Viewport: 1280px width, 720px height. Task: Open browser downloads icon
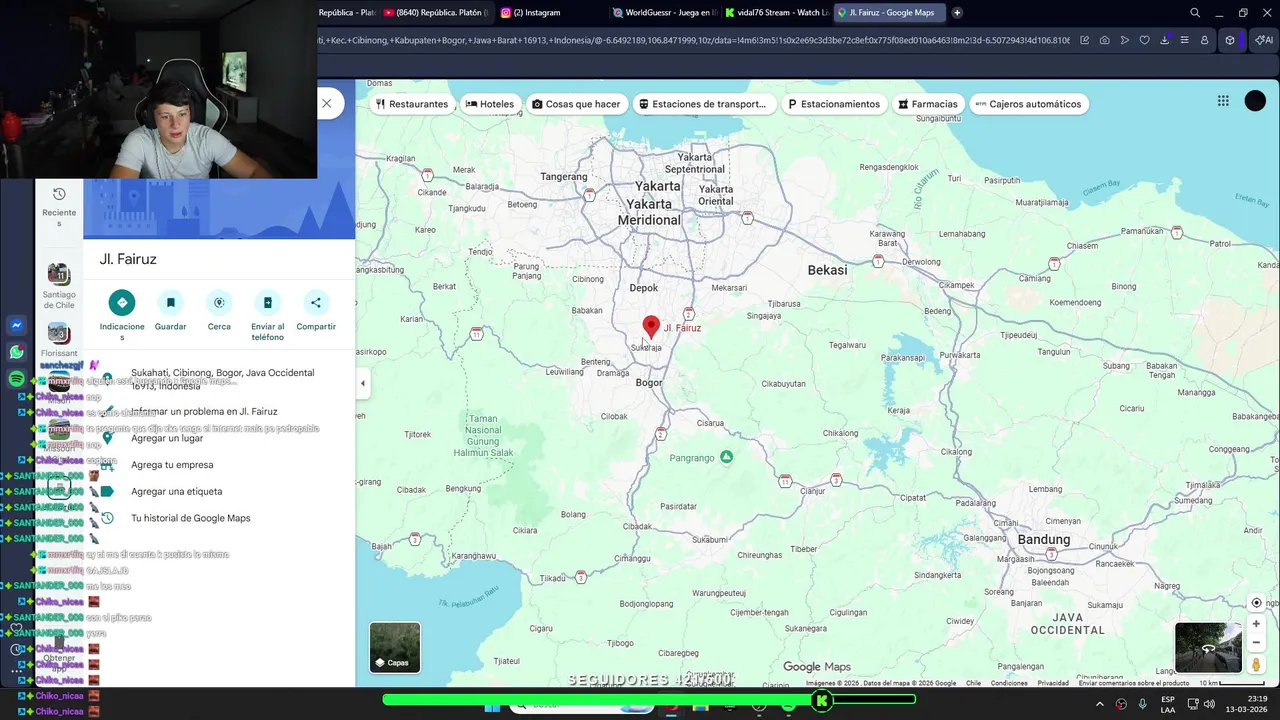point(1164,40)
